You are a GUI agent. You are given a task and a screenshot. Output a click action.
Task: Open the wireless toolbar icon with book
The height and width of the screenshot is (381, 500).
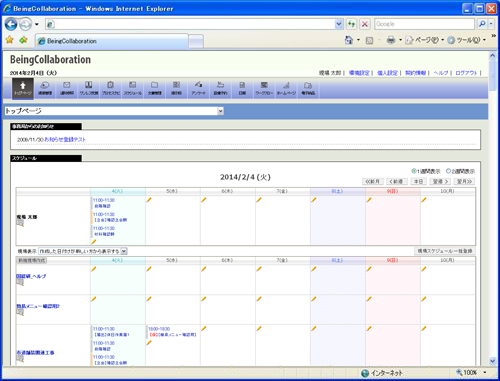pos(89,88)
